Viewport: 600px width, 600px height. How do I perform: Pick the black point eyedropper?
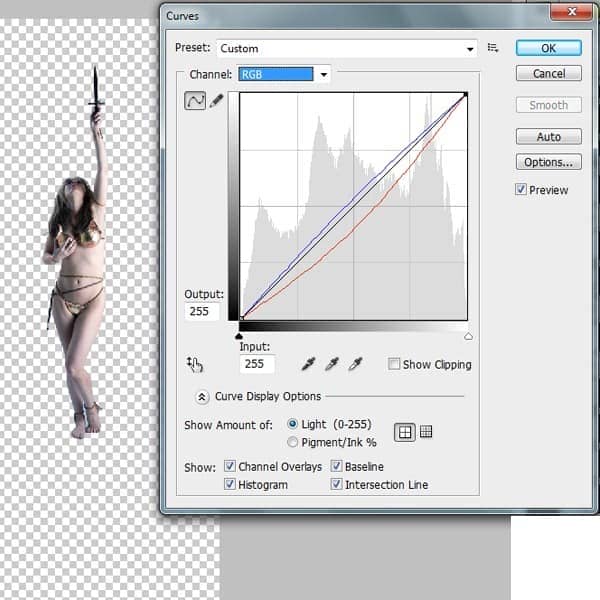[x=308, y=364]
